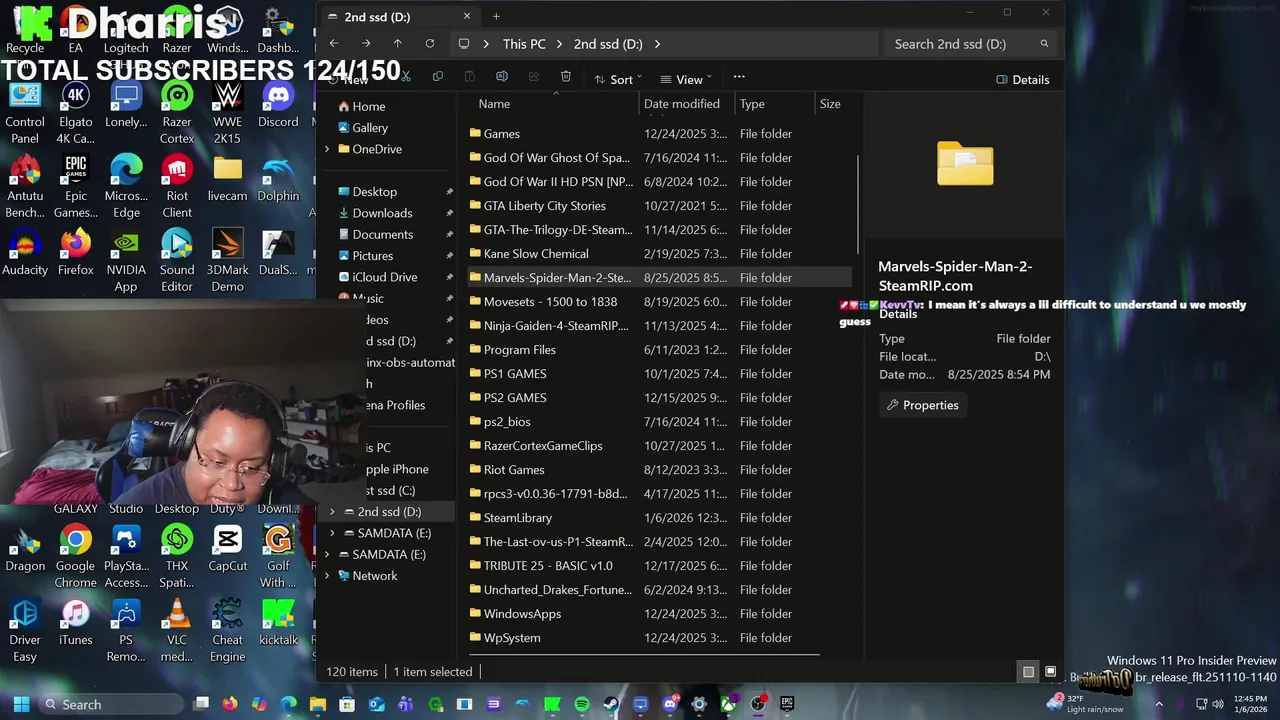Viewport: 1280px width, 720px height.
Task: Select the Epic Games desktop icon
Action: tap(76, 186)
